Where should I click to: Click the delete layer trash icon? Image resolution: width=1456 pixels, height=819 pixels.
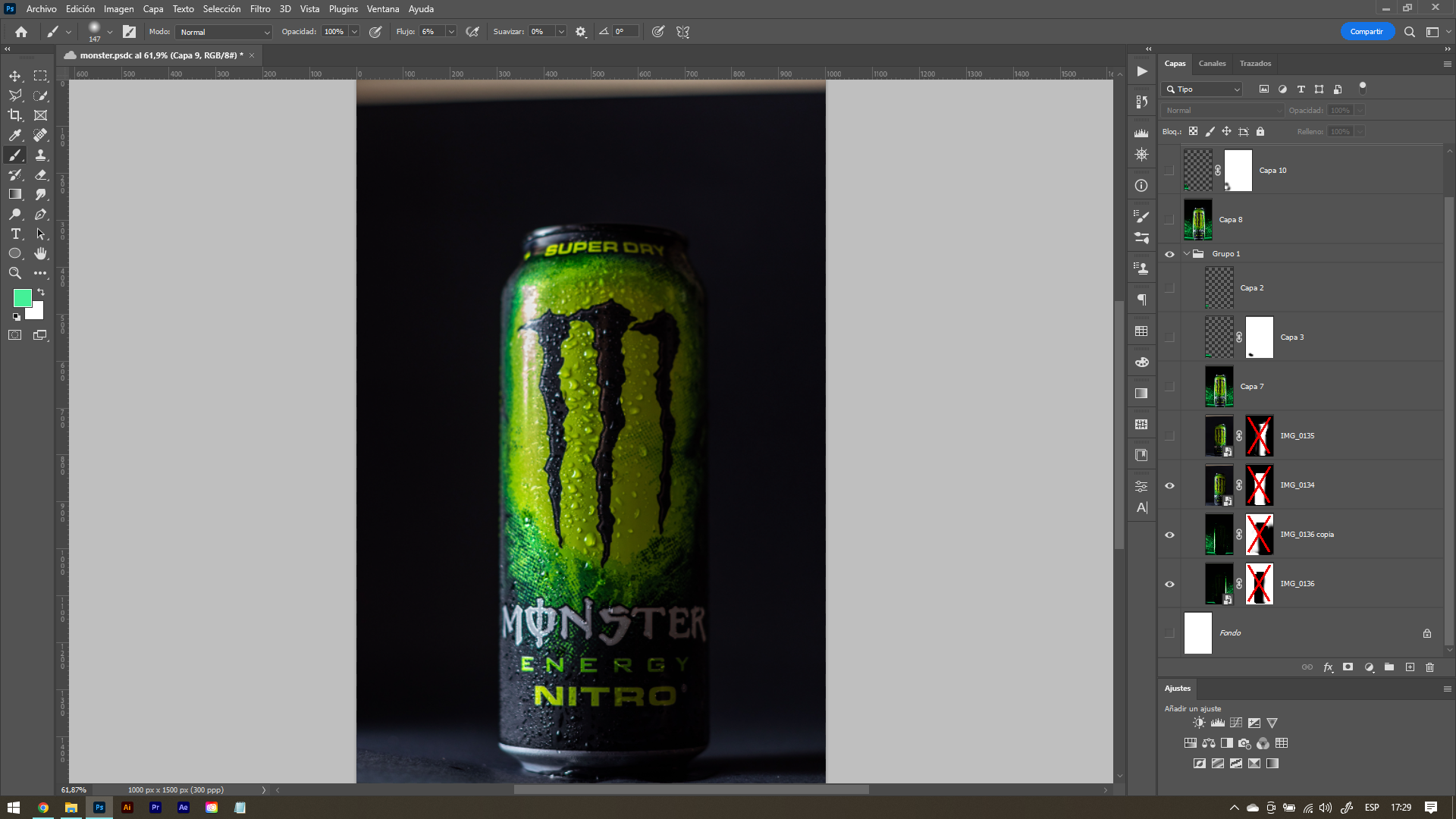1429,667
